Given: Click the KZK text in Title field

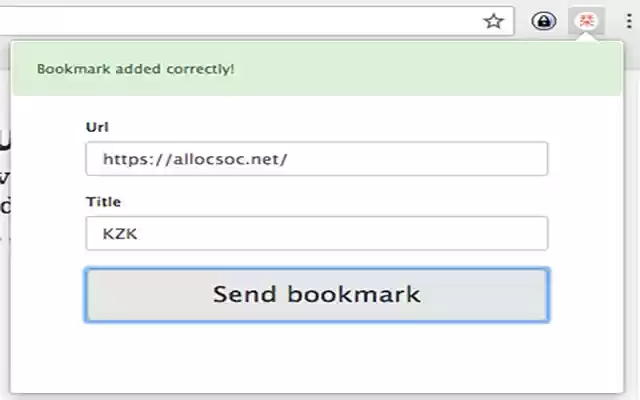Looking at the screenshot, I should 118,234.
